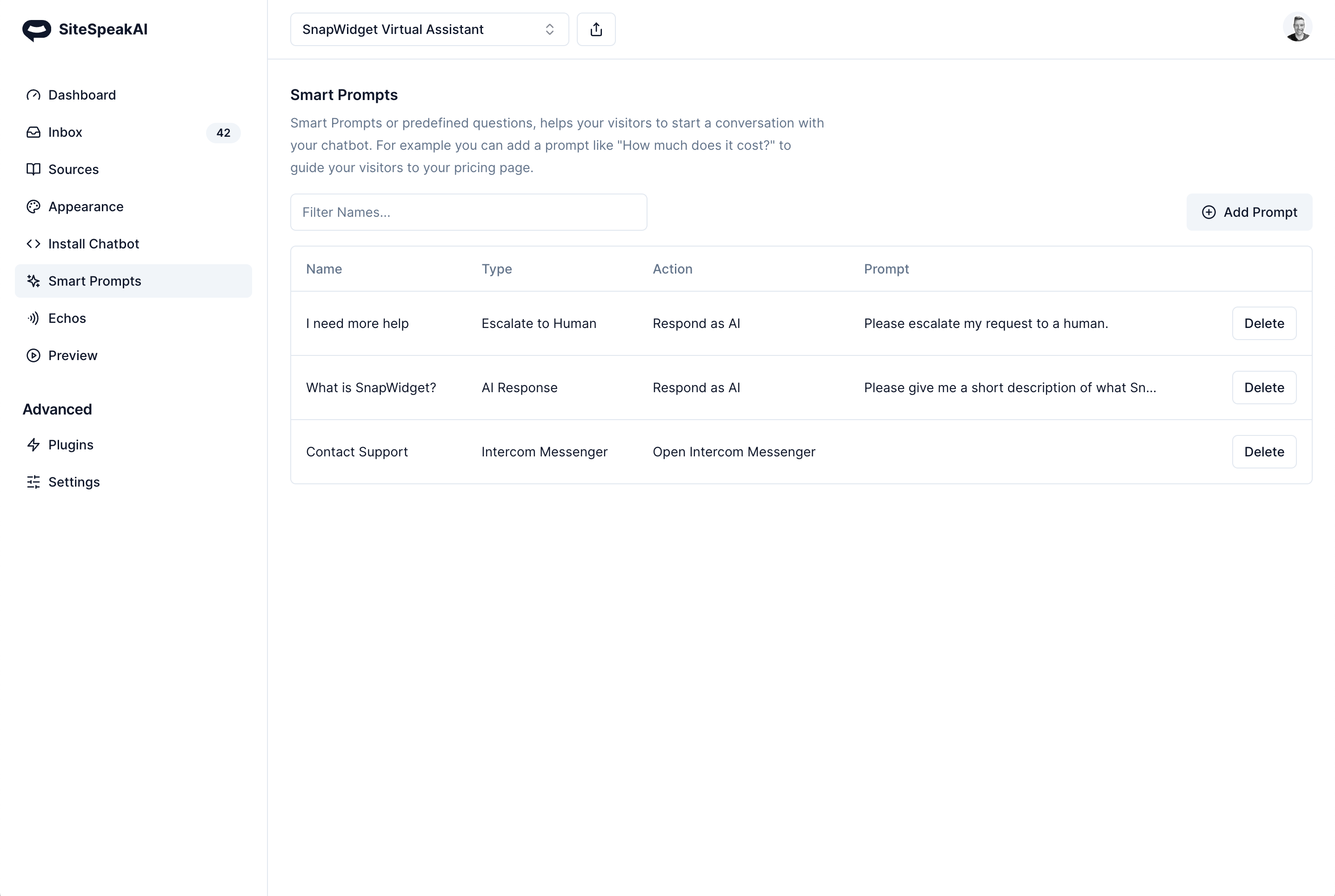1335x896 pixels.
Task: Click the Dashboard gauge icon
Action: (33, 95)
